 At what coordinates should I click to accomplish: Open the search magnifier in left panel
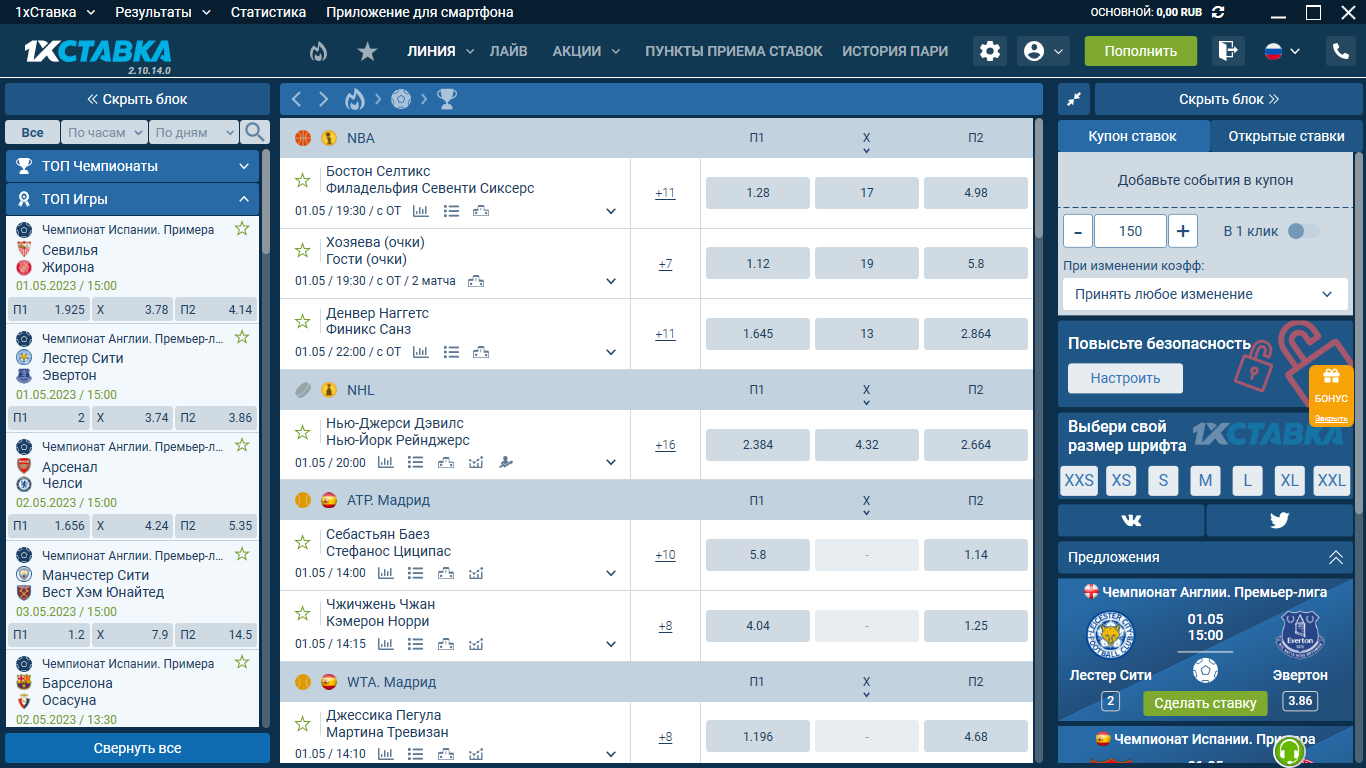[255, 132]
